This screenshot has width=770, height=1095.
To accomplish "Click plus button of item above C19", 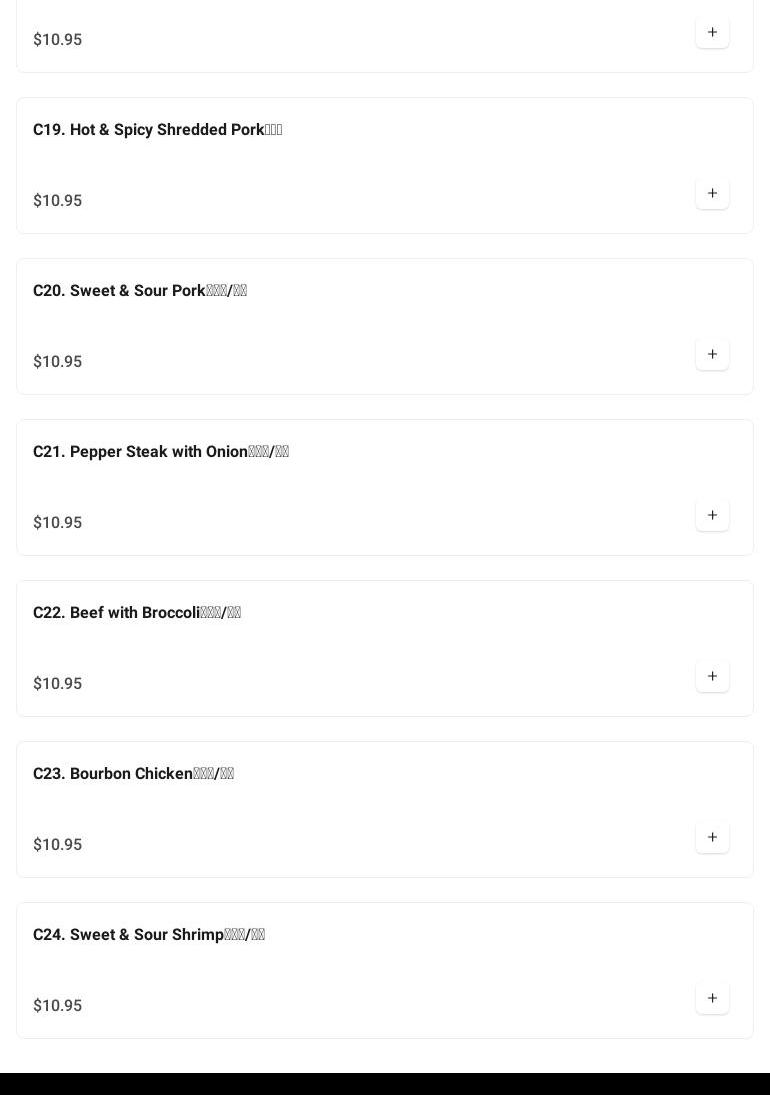I will [x=712, y=33].
